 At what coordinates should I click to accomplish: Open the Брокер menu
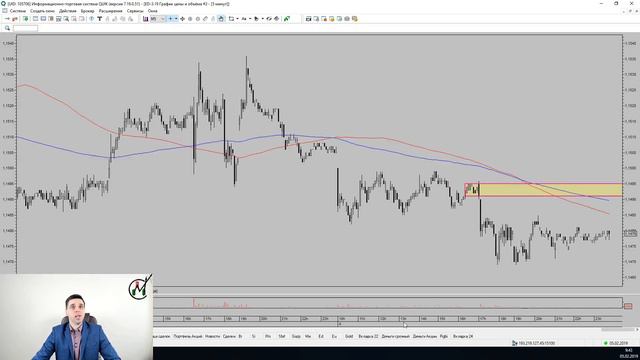point(87,11)
